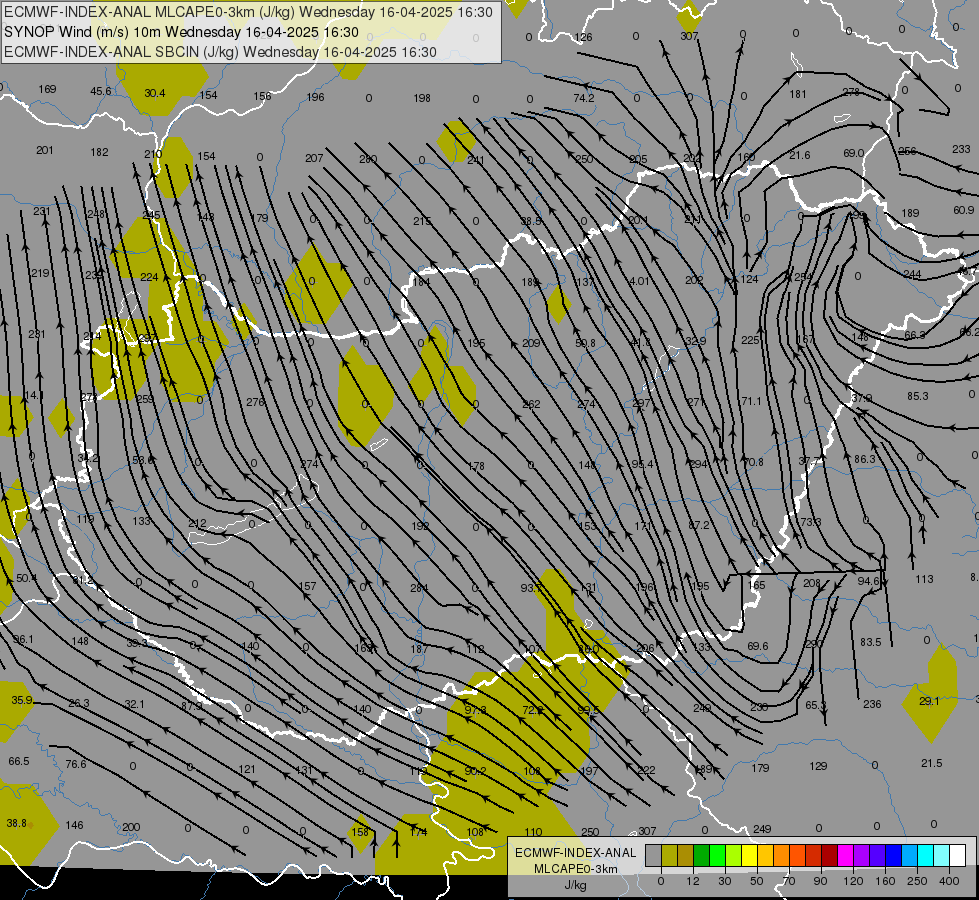This screenshot has width=979, height=900.
Task: Click the map value 69.6
Action: pyautogui.click(x=757, y=646)
